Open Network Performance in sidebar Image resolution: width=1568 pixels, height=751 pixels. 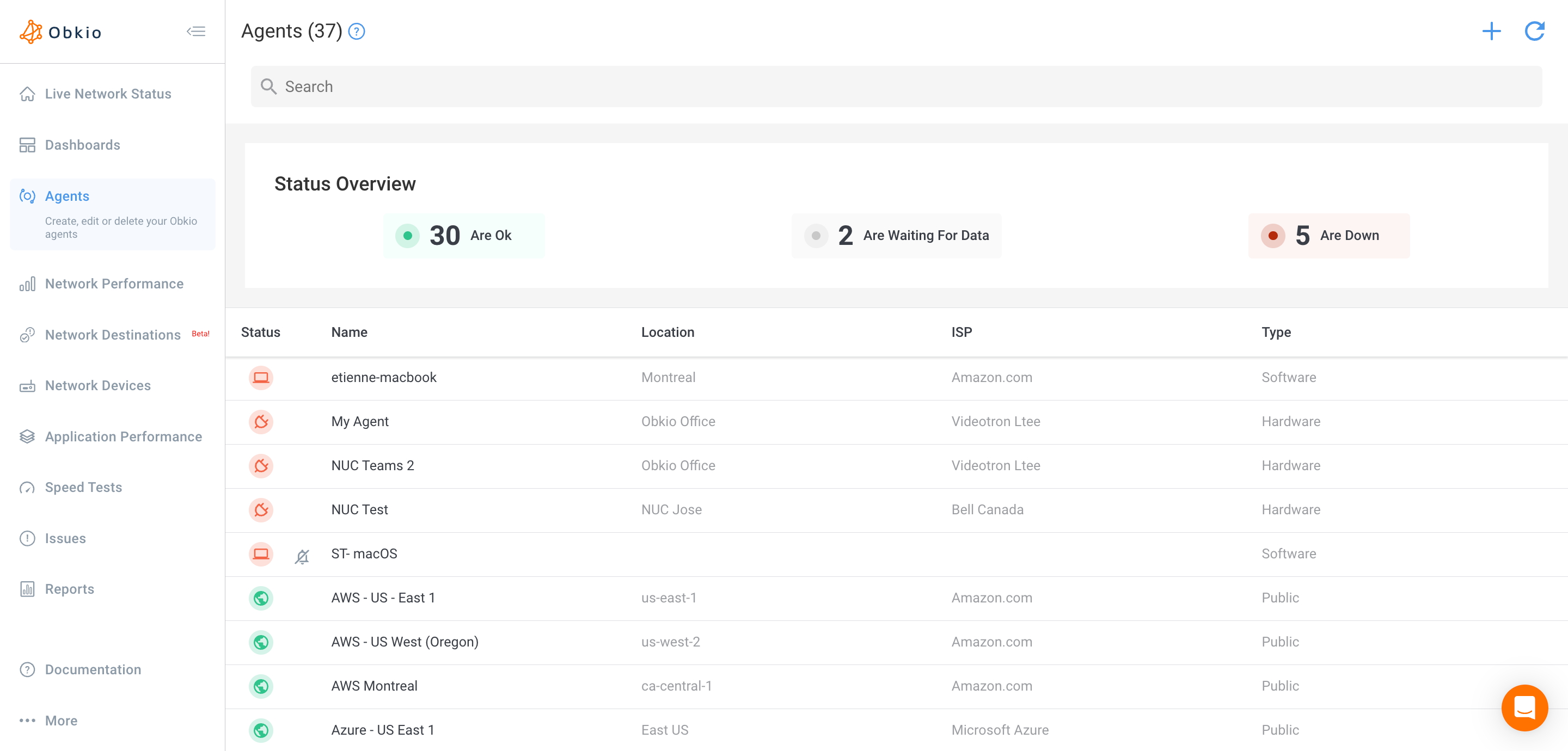(114, 284)
